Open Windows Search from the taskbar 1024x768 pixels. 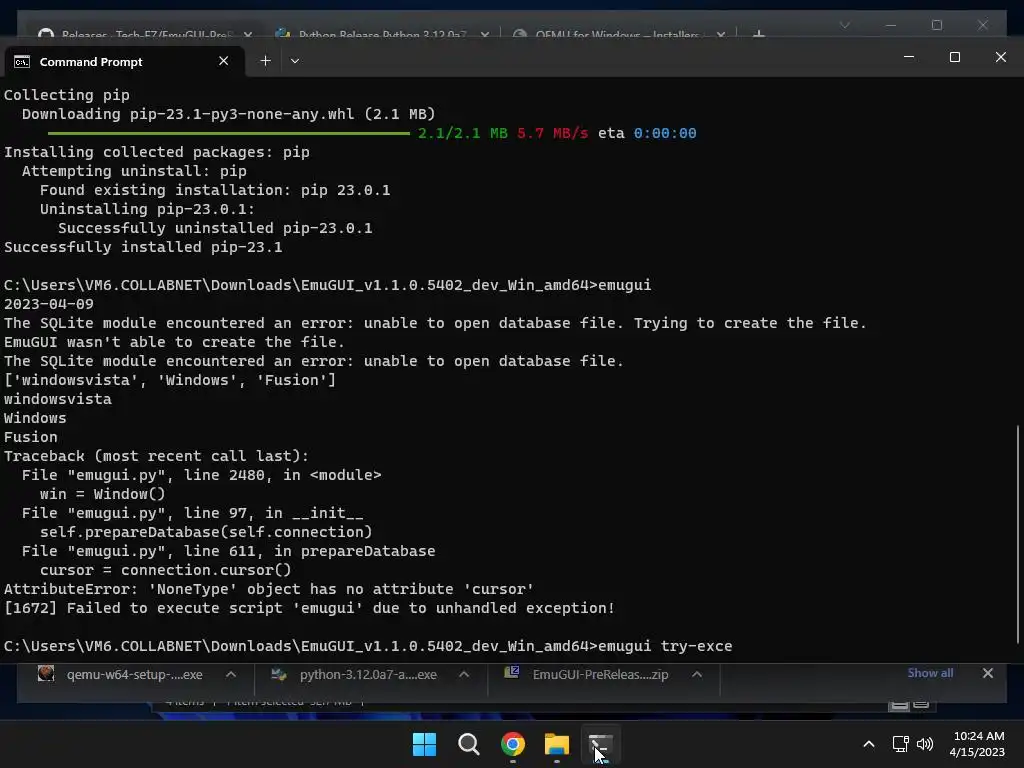coord(468,744)
